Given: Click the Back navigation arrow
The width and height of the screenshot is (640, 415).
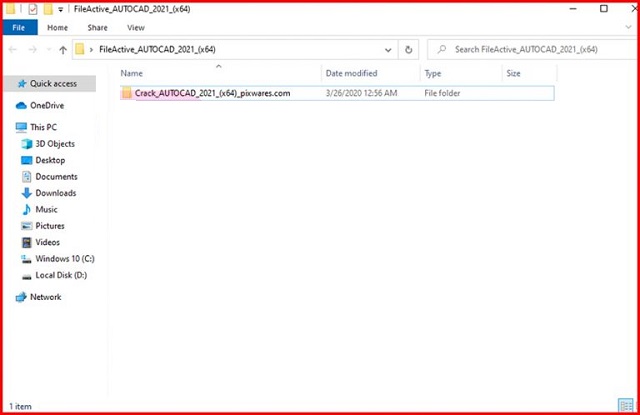Looking at the screenshot, I should click(x=13, y=50).
